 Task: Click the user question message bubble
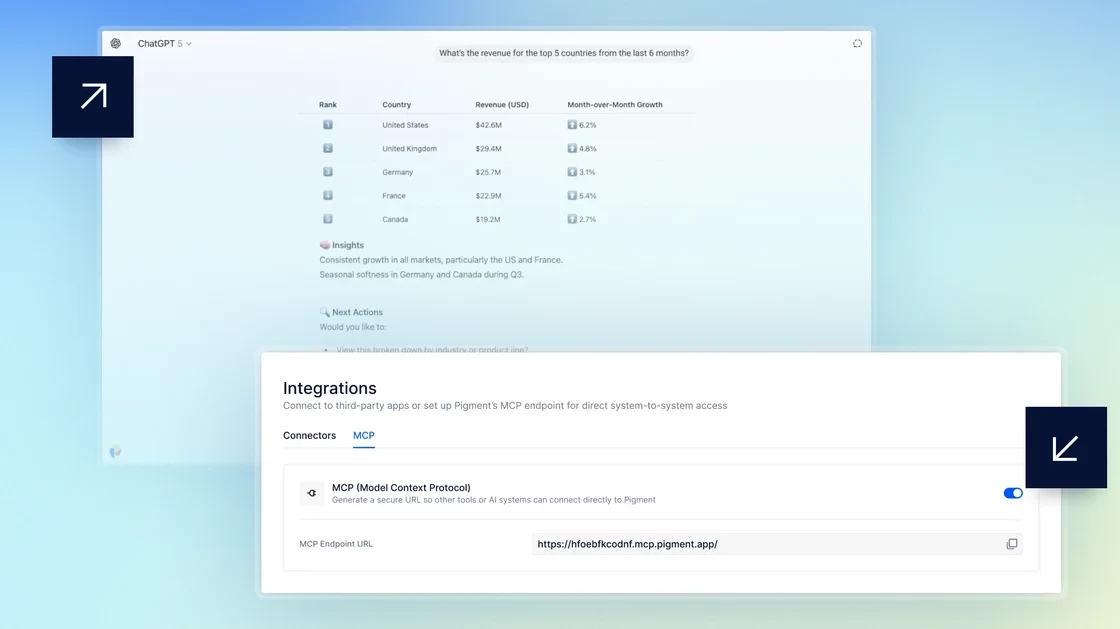pos(564,53)
